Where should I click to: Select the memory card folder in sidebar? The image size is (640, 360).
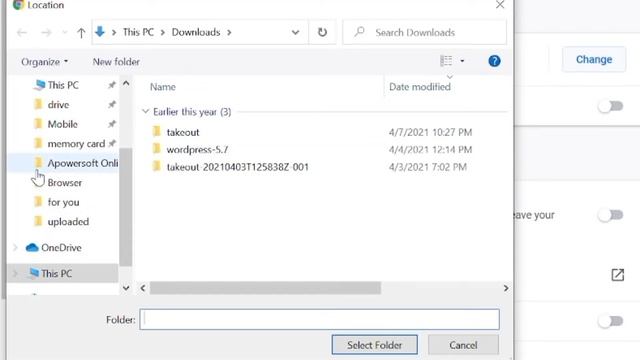(76, 144)
